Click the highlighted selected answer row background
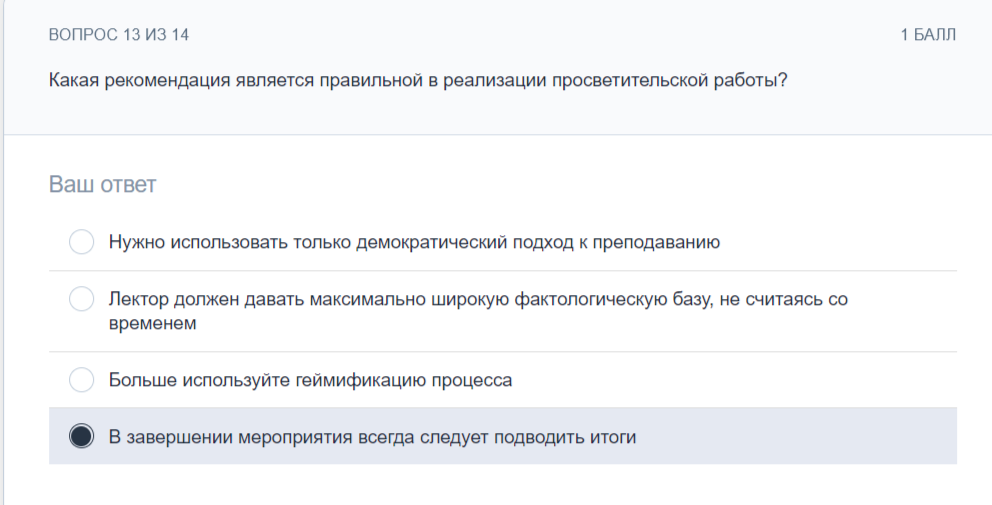Image resolution: width=992 pixels, height=505 pixels. point(503,436)
